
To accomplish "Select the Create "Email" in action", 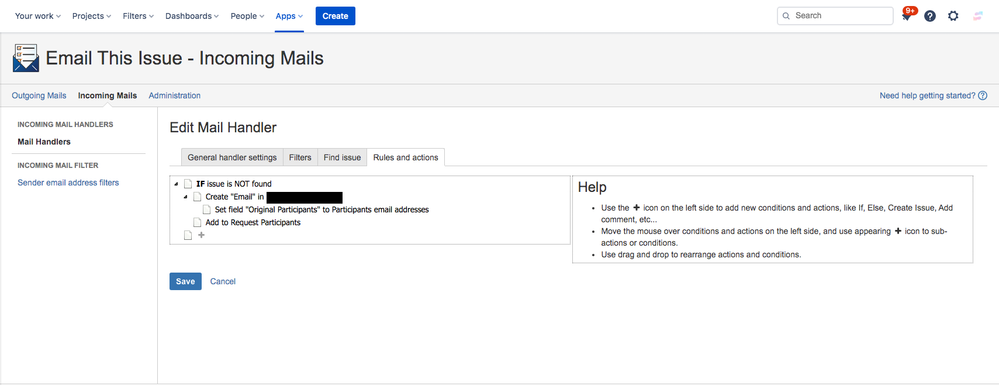I will click(235, 196).
